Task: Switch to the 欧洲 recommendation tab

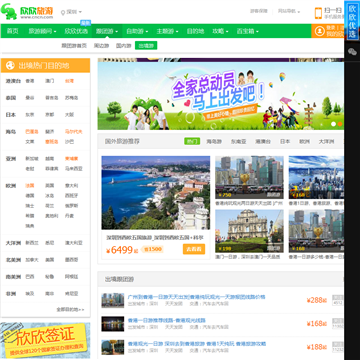Action: coord(304,141)
